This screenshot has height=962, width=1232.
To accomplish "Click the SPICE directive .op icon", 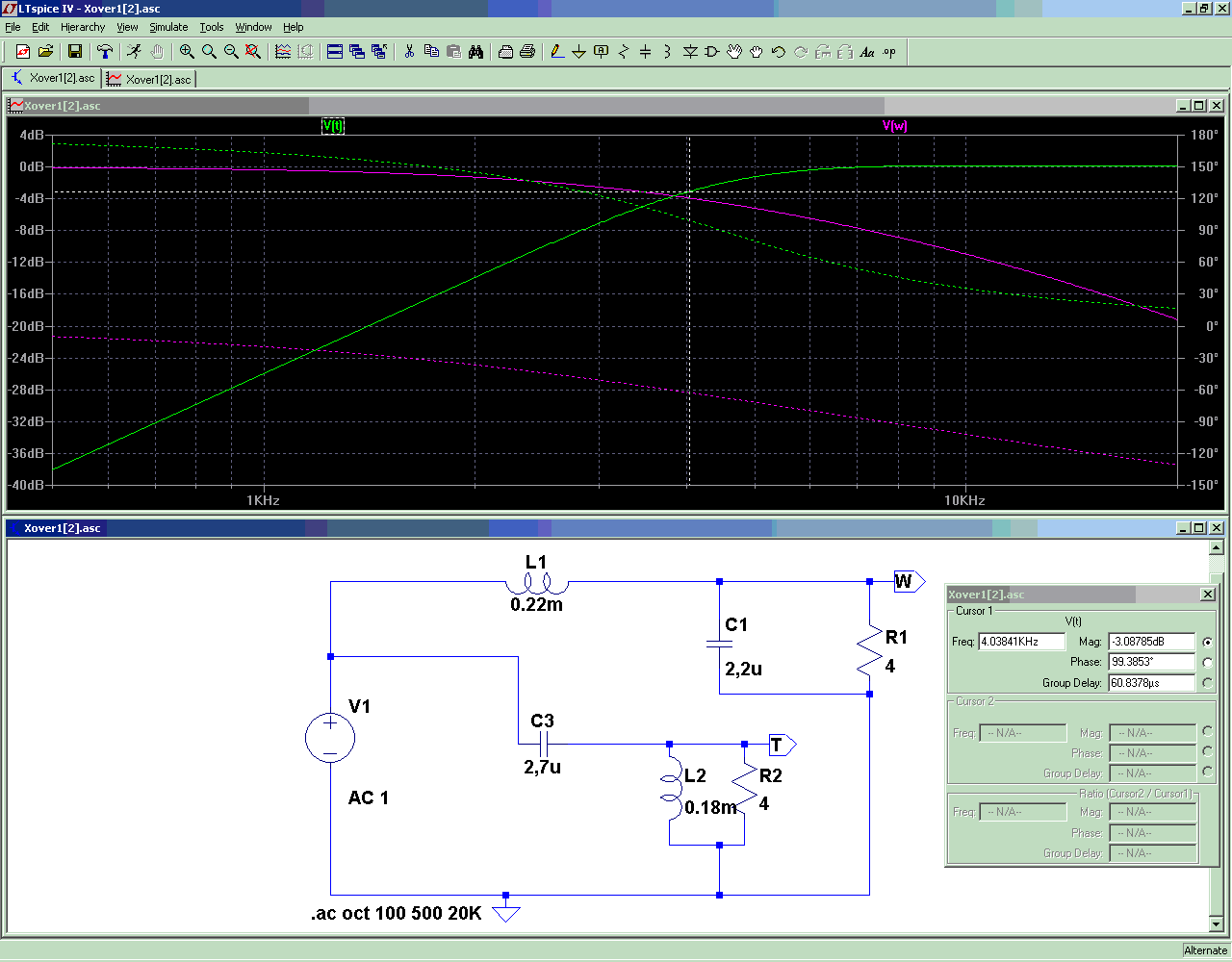I will [x=889, y=52].
